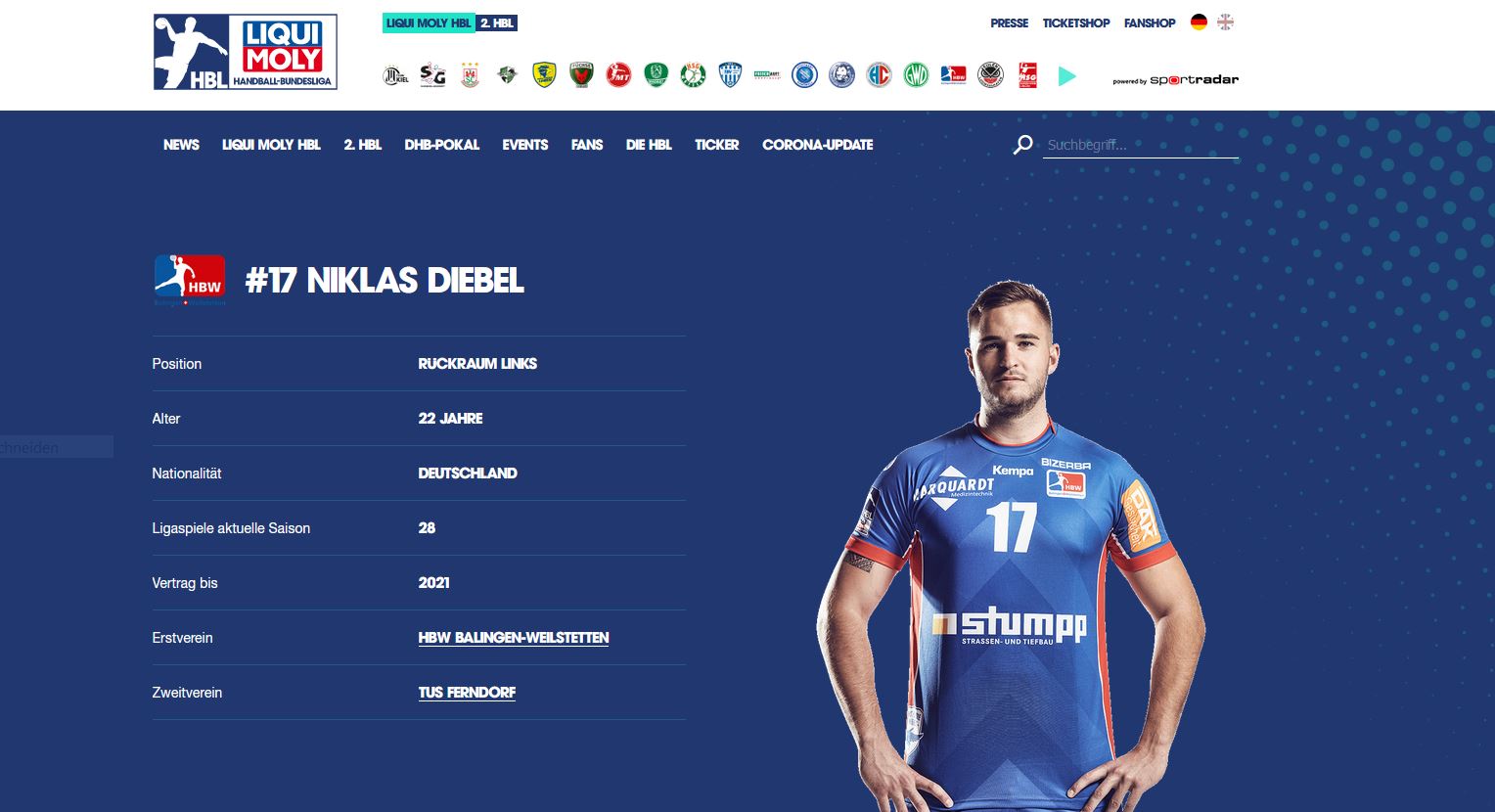Click the search magnifier icon

coord(1023,145)
